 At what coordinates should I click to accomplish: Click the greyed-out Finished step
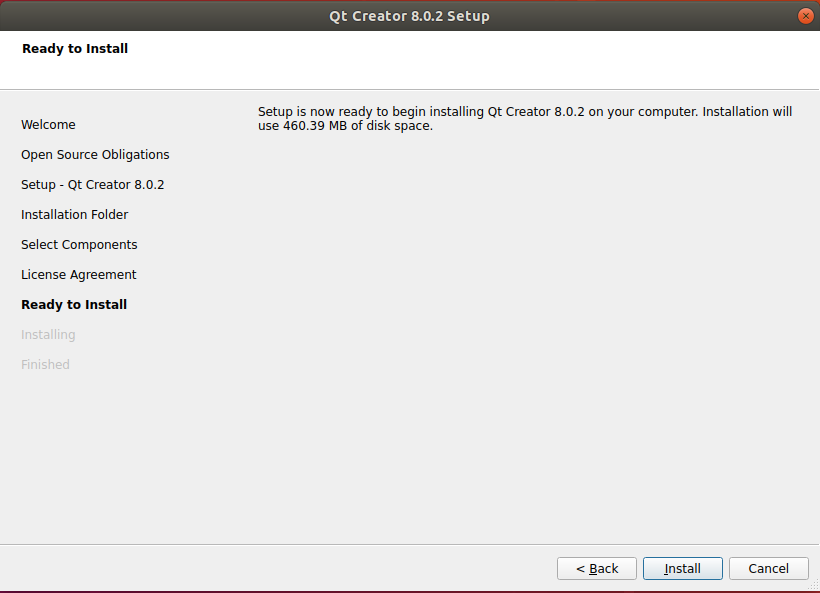(45, 365)
